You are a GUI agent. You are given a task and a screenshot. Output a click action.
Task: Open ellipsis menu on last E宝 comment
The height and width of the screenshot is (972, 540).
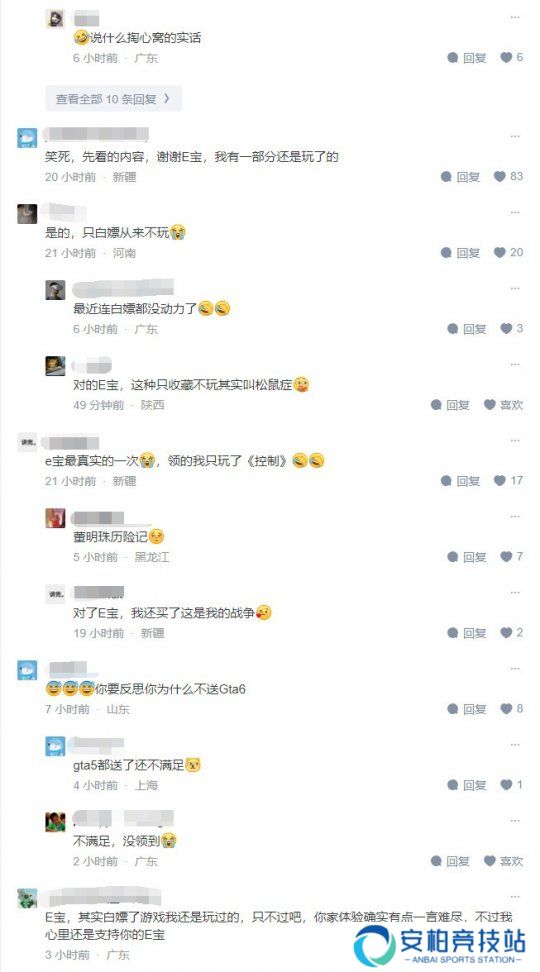515,897
